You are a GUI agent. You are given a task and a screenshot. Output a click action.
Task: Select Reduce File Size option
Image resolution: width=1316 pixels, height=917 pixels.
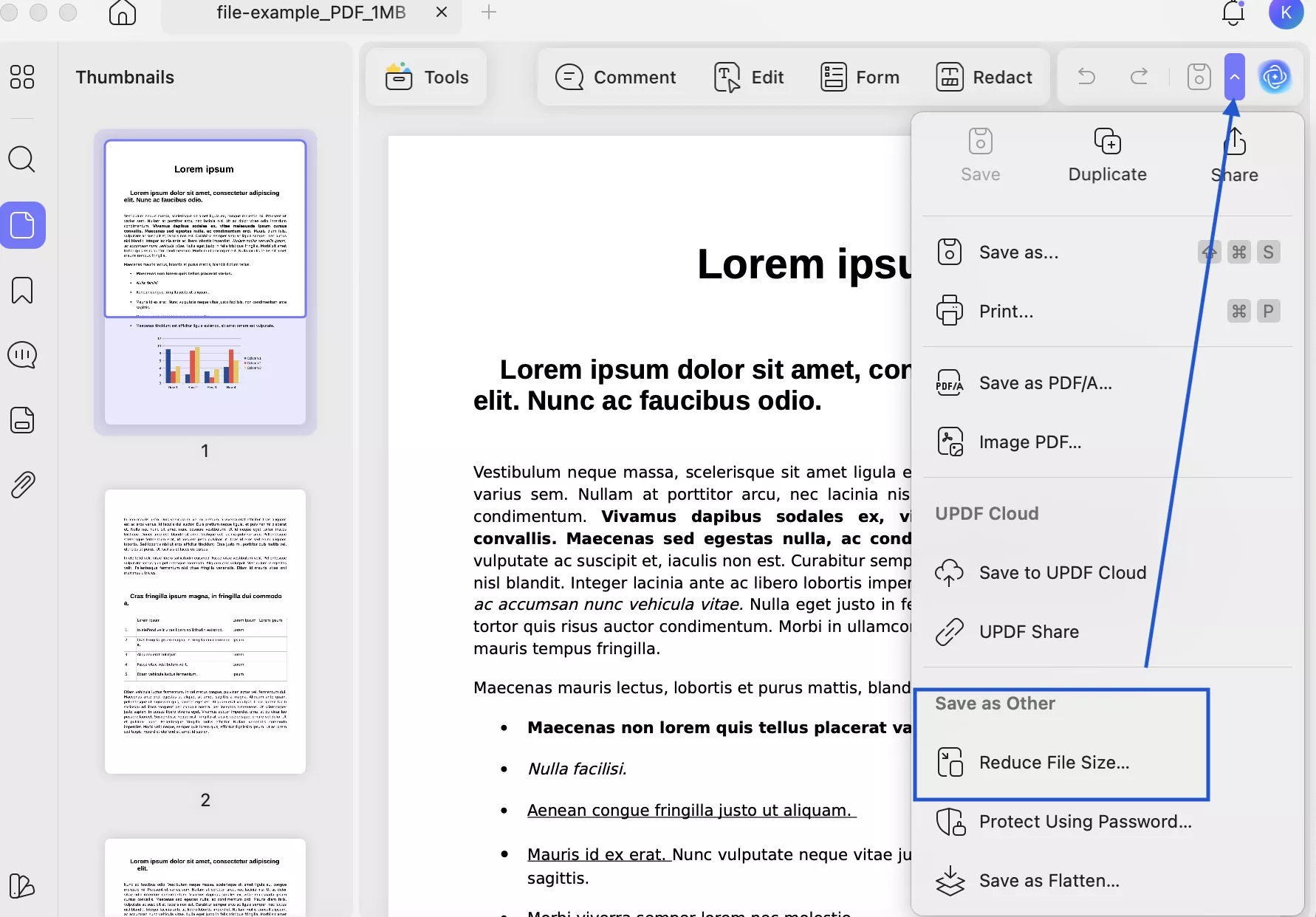coord(1054,763)
